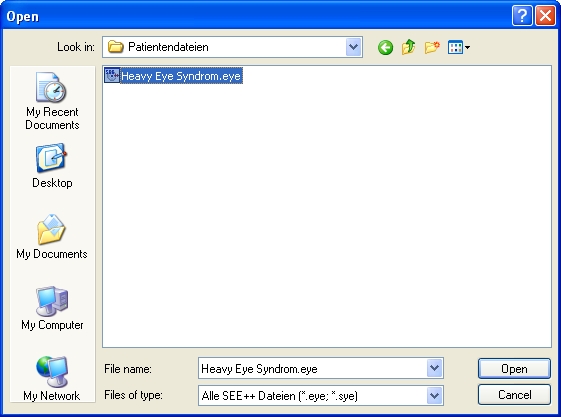Open My Recent Documents location
Image resolution: width=561 pixels, height=417 pixels.
click(x=52, y=101)
